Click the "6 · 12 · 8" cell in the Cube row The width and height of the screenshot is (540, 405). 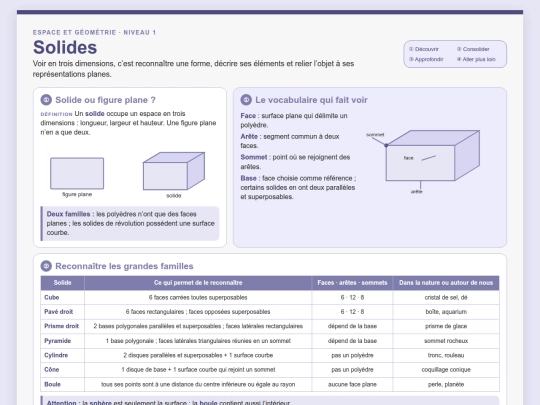[352, 297]
